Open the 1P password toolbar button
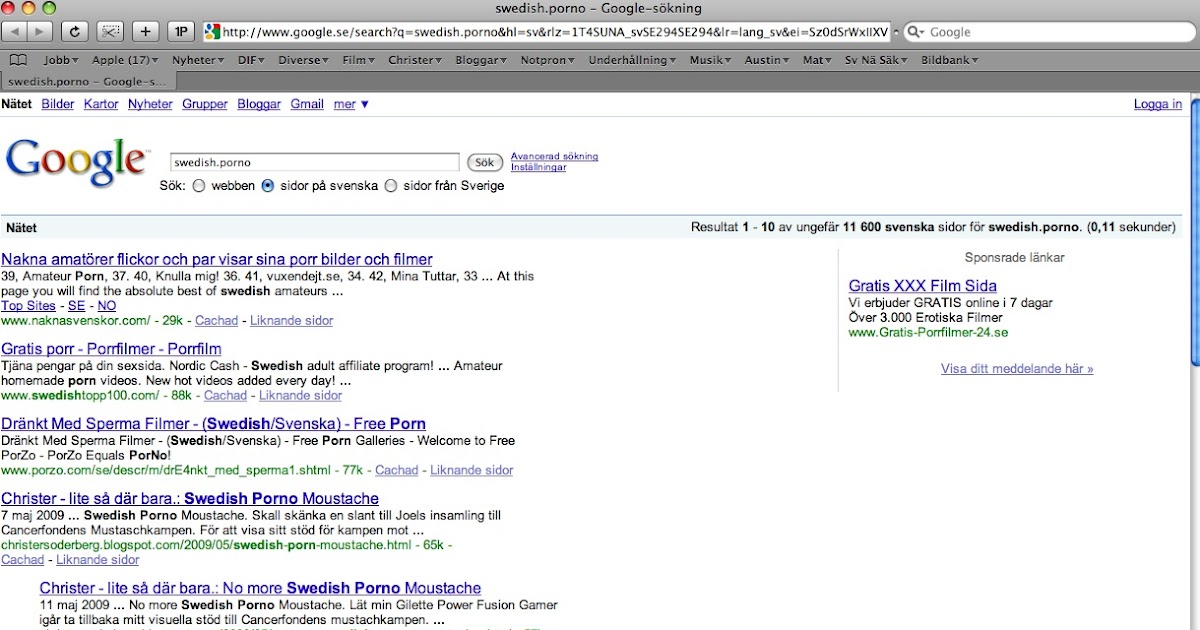Viewport: 1200px width, 630px height. [x=181, y=32]
